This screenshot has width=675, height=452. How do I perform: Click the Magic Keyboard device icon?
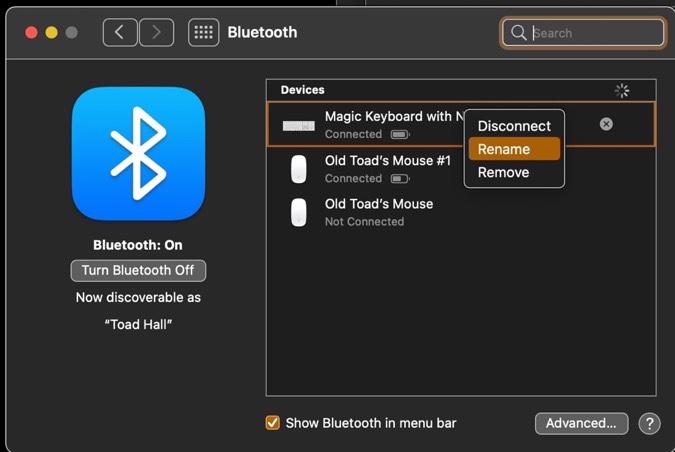(x=298, y=126)
